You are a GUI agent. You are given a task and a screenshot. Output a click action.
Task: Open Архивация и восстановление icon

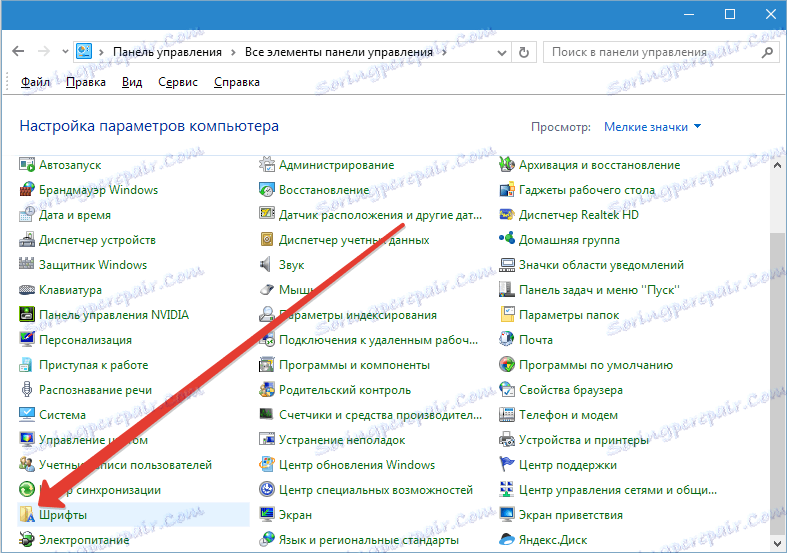point(506,165)
